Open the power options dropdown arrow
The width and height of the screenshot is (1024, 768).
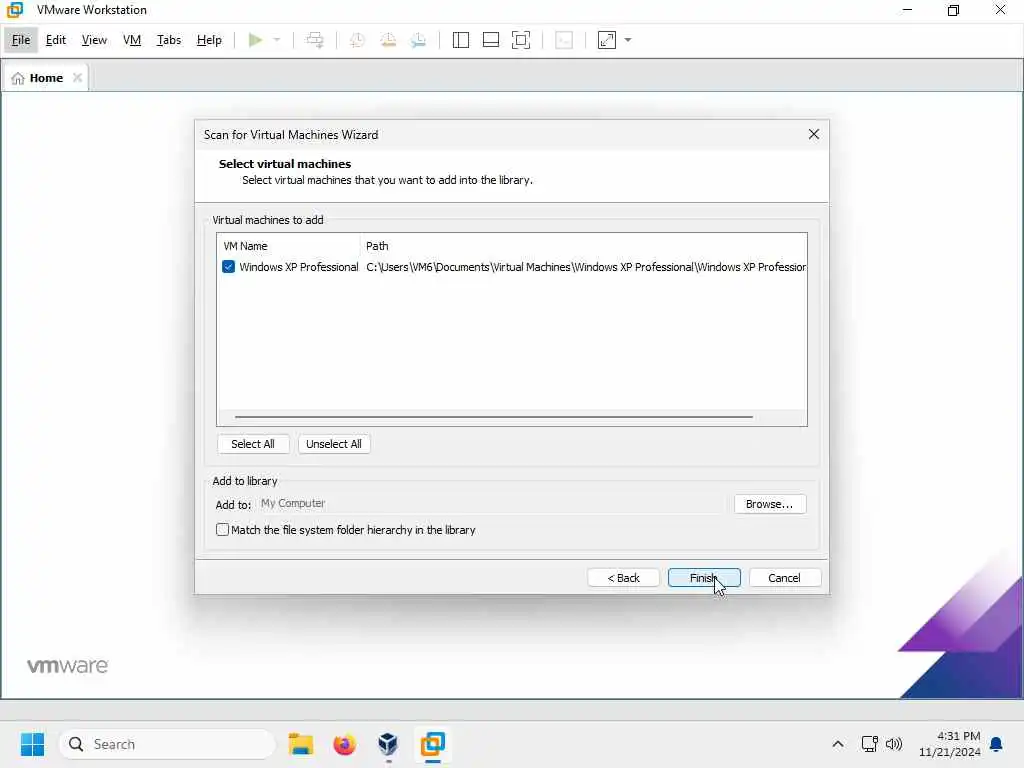277,40
